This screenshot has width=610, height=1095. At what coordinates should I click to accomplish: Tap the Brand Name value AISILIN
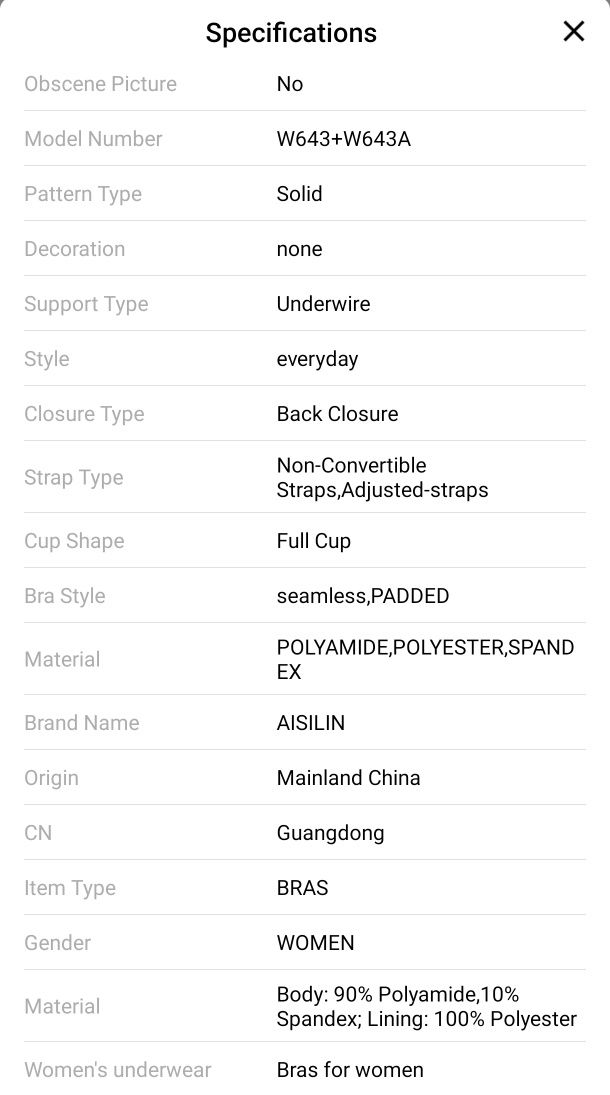[310, 723]
